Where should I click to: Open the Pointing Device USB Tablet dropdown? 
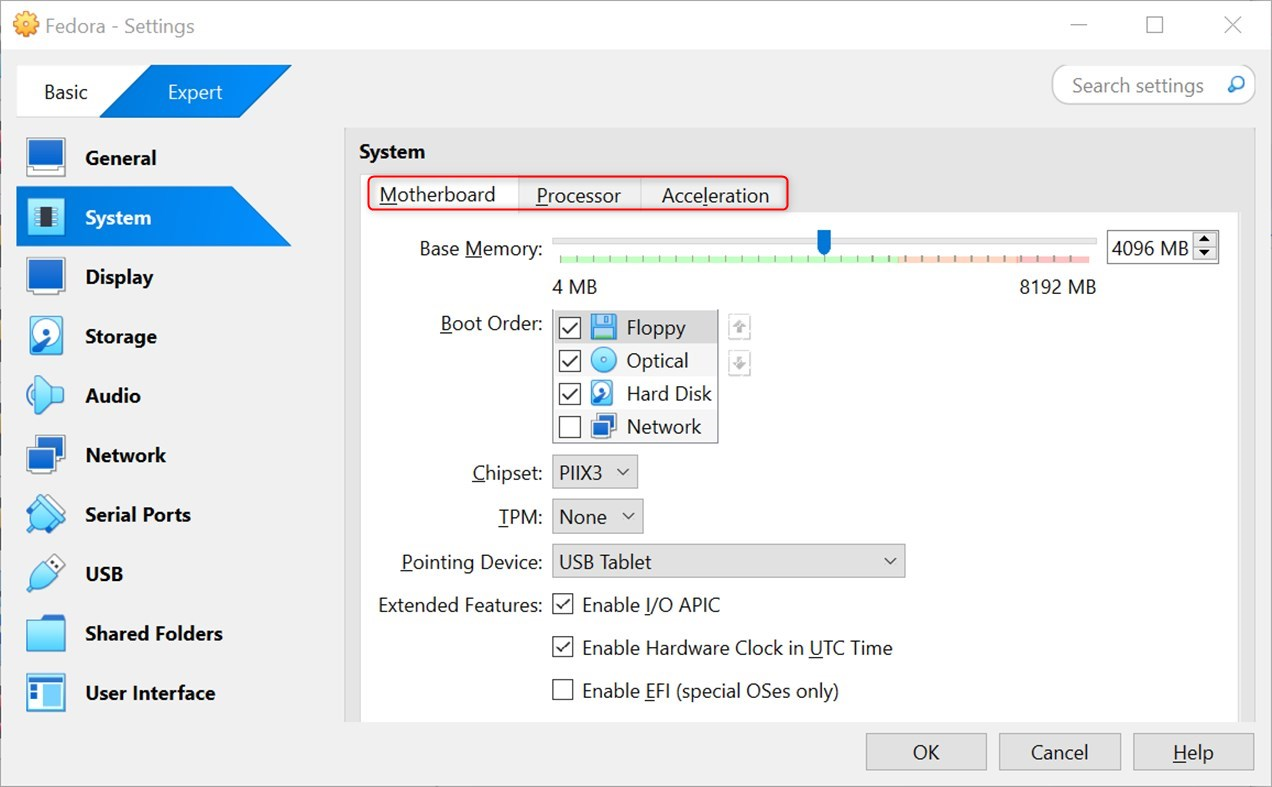click(x=728, y=561)
